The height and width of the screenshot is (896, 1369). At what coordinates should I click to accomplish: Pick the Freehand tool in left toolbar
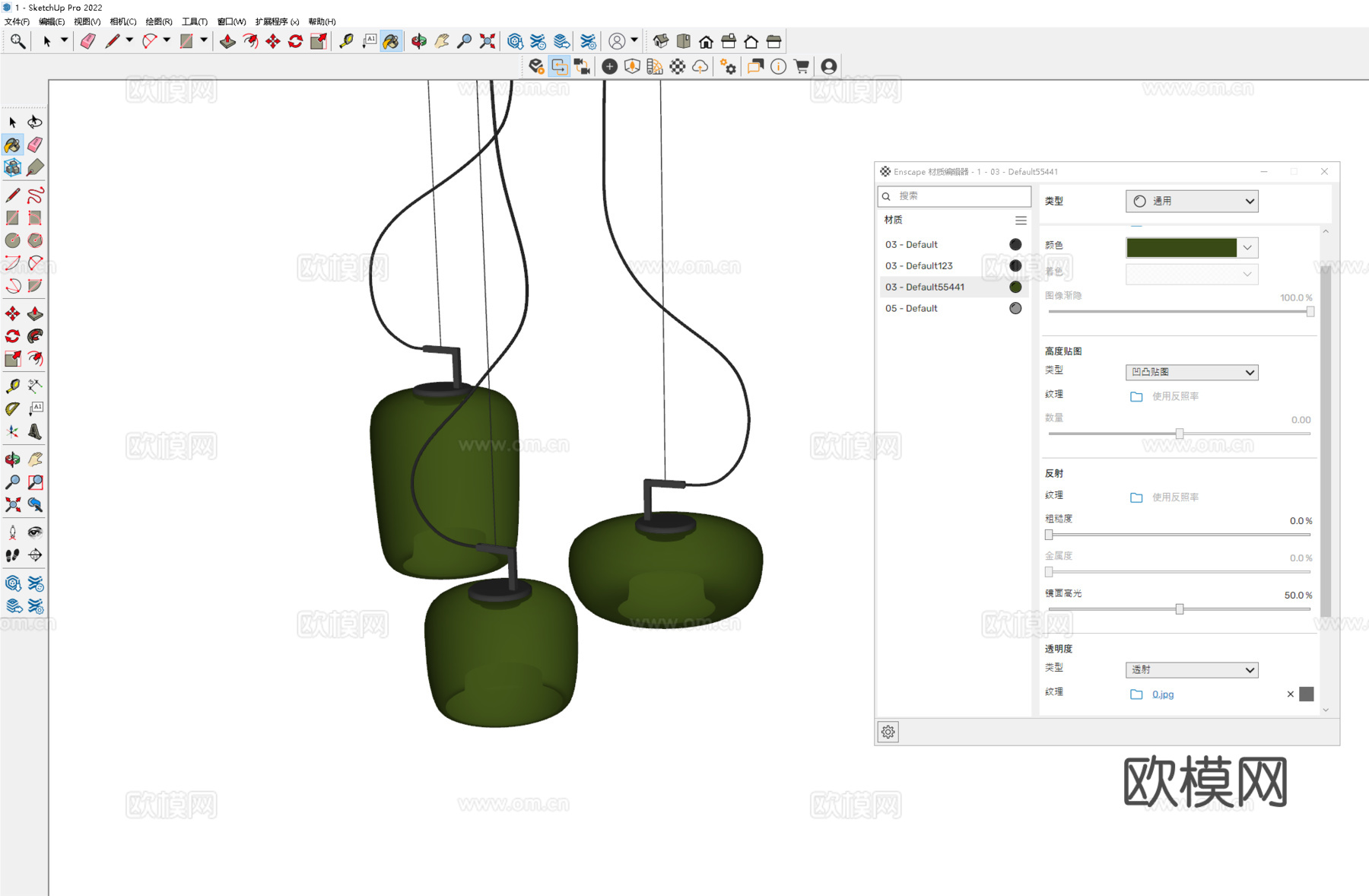35,195
